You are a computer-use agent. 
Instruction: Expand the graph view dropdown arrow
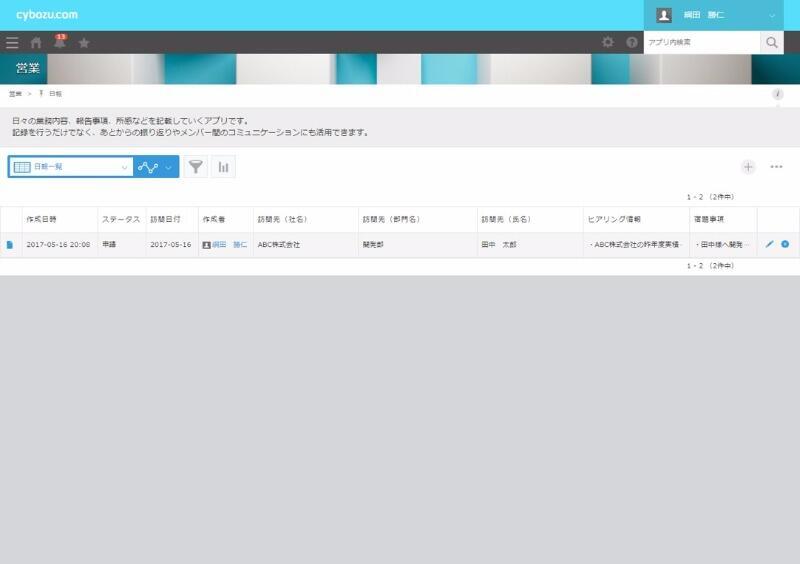[x=168, y=167]
